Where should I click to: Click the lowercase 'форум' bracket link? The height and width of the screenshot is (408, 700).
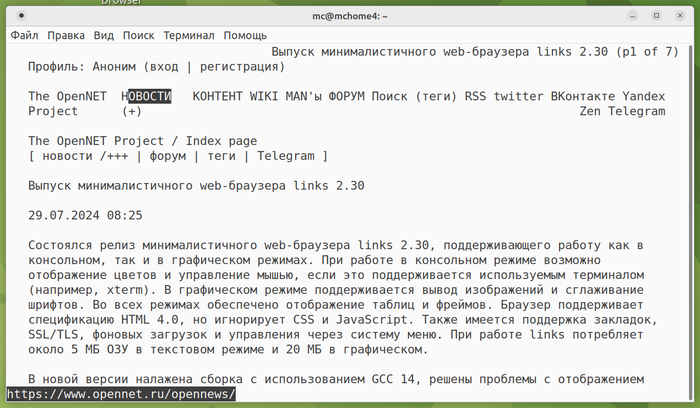pyautogui.click(x=167, y=156)
